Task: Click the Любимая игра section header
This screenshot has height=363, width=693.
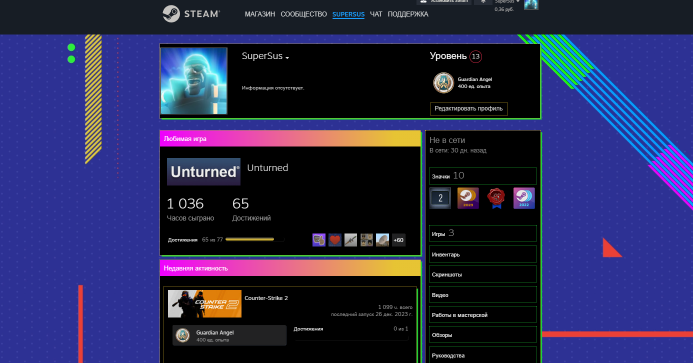Action: (x=290, y=139)
